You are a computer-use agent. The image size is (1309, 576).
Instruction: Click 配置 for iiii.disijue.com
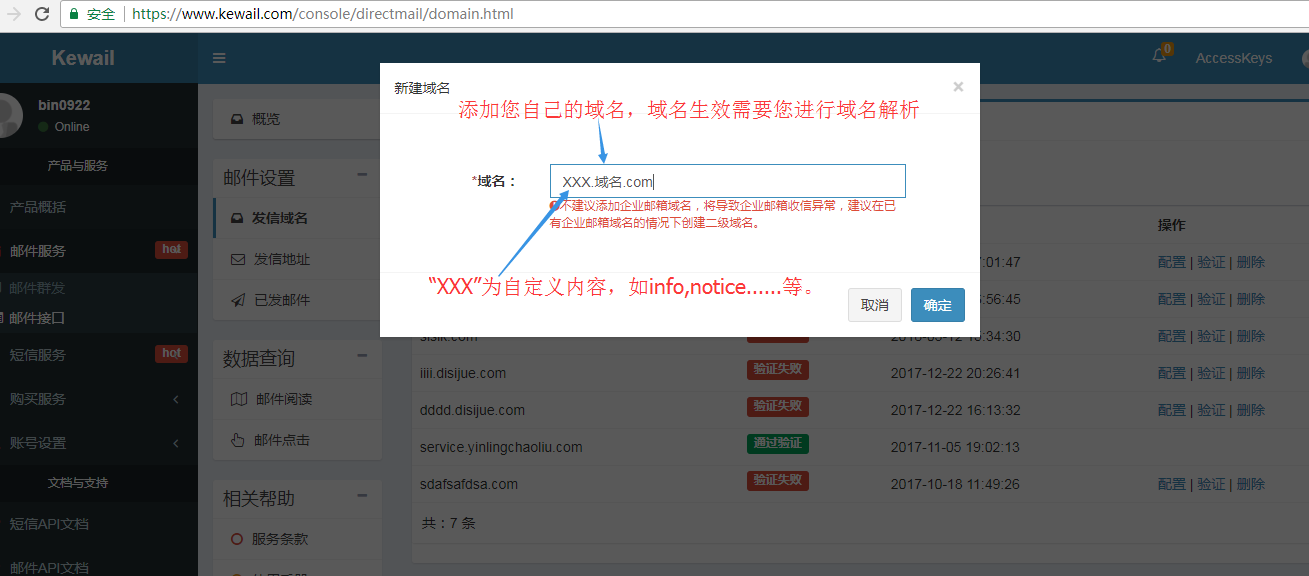pos(1172,373)
